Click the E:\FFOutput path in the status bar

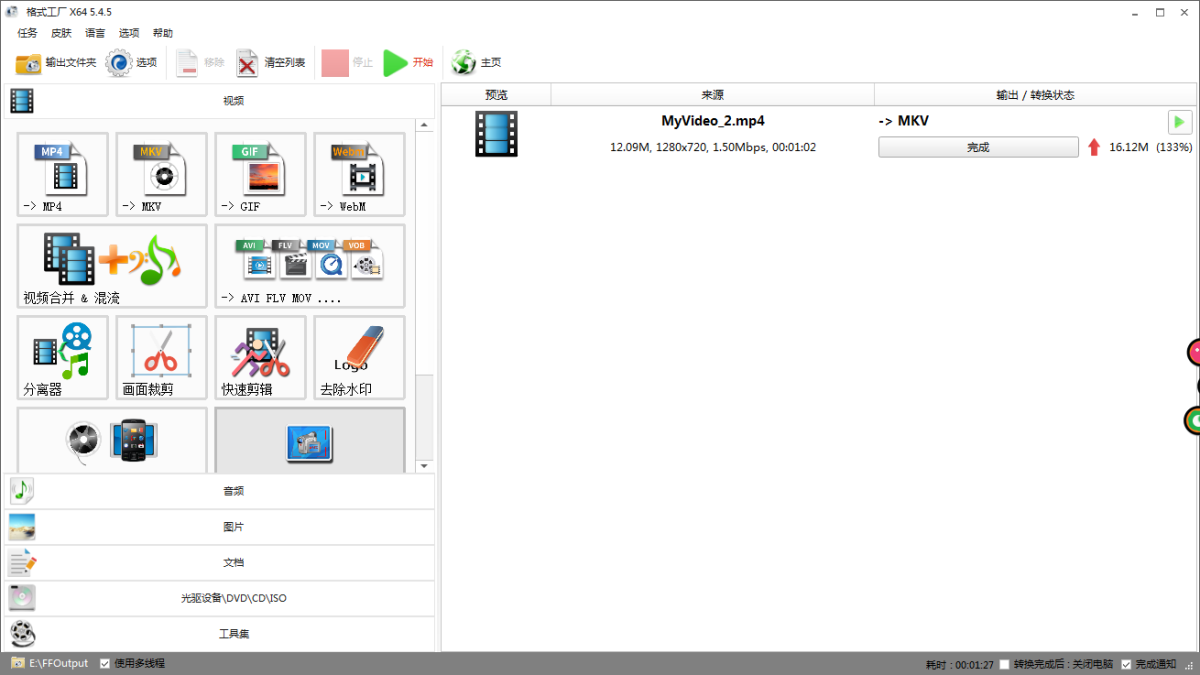click(x=58, y=663)
